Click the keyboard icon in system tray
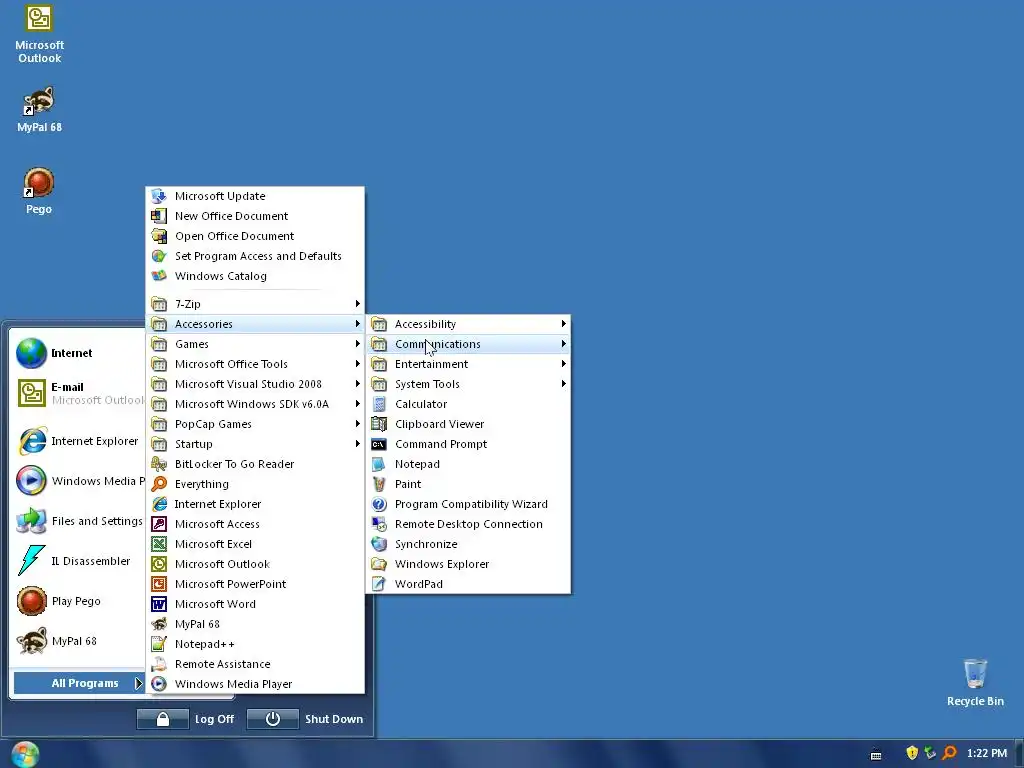 [x=876, y=754]
